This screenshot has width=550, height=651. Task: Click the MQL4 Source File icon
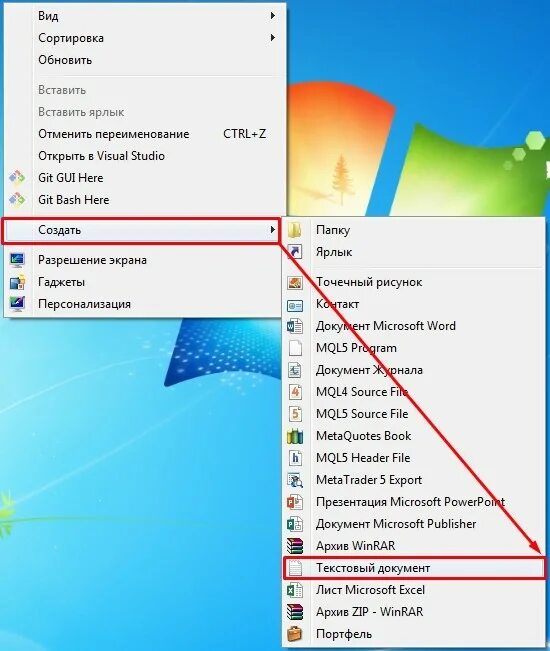[295, 392]
